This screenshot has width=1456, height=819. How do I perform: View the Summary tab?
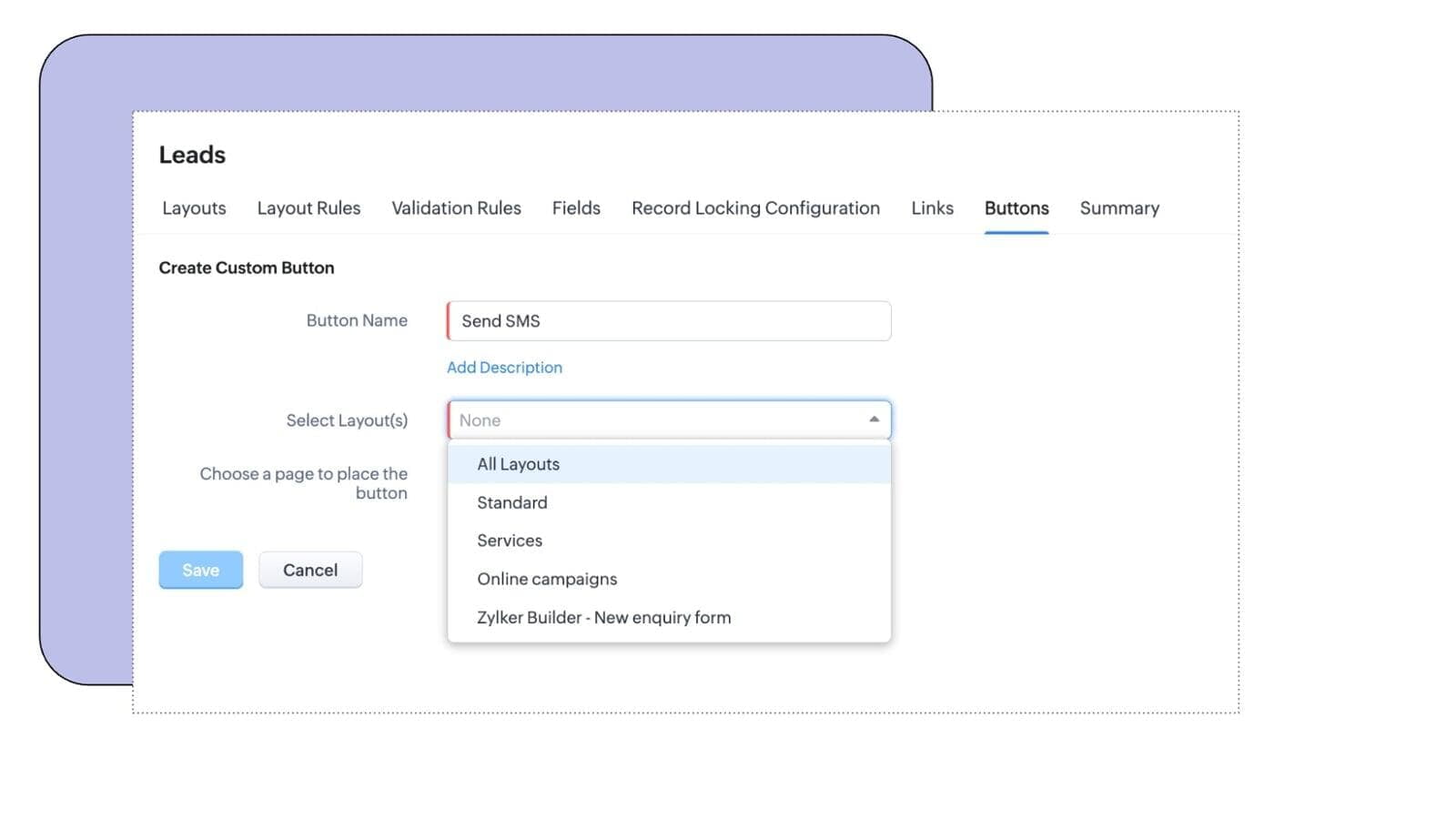point(1119,208)
